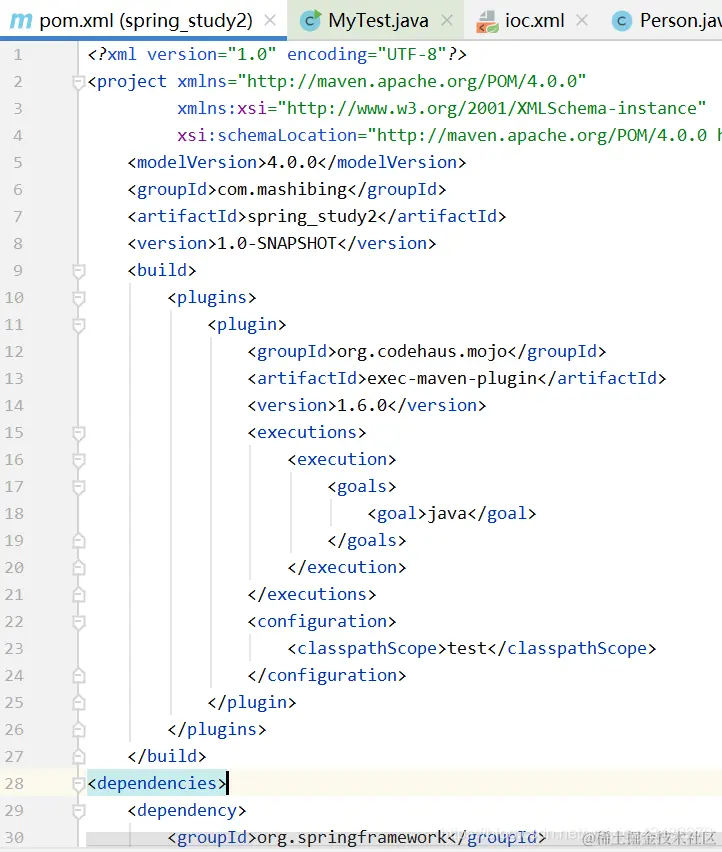The height and width of the screenshot is (852, 722).
Task: Click the closing executions tag
Action: click(312, 594)
